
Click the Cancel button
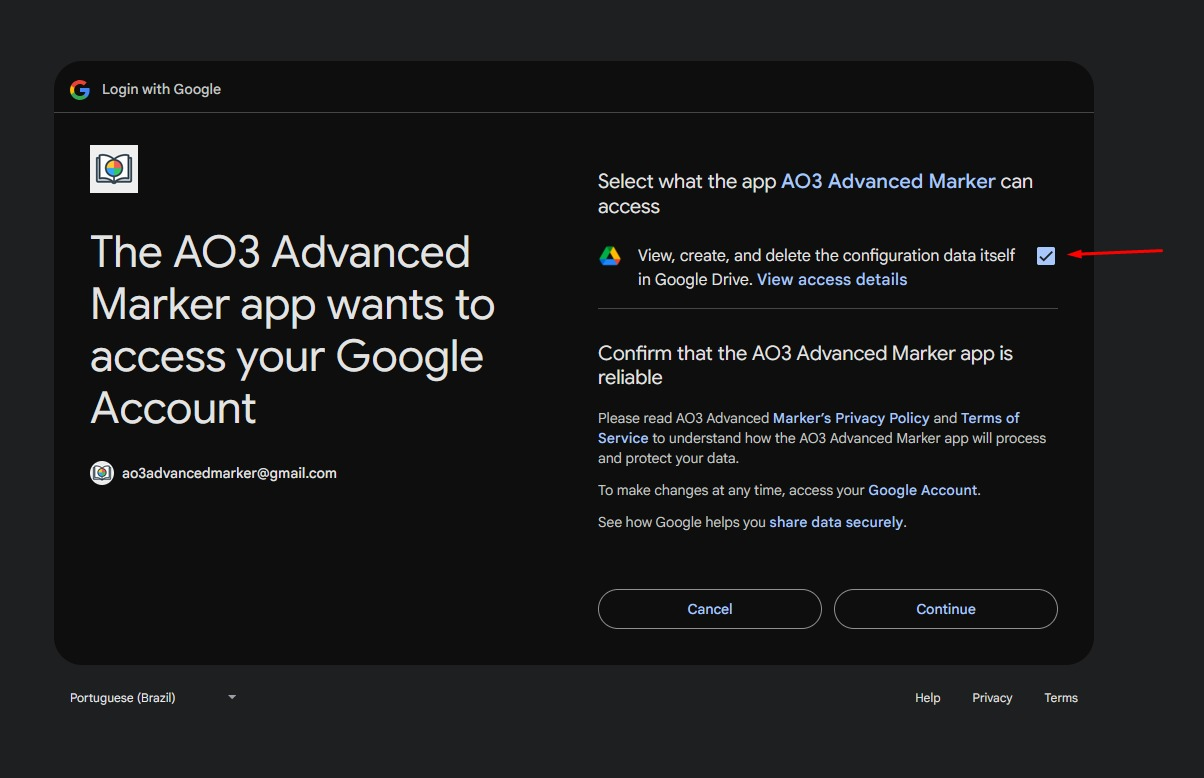[710, 609]
